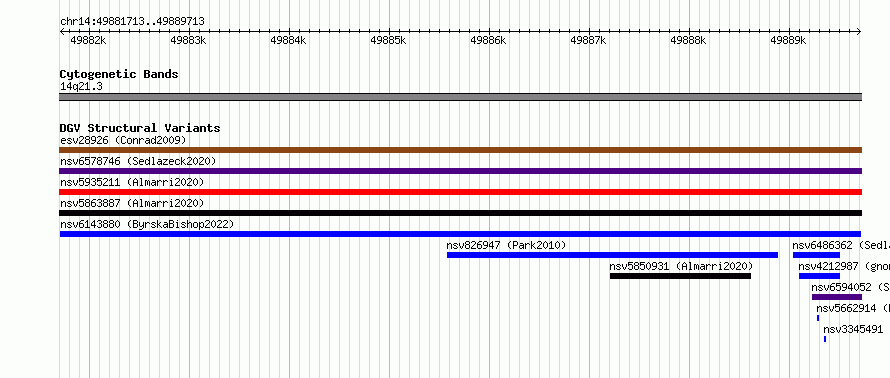Click the 49884k ruler tick label
This screenshot has width=890, height=378.
click(x=288, y=40)
